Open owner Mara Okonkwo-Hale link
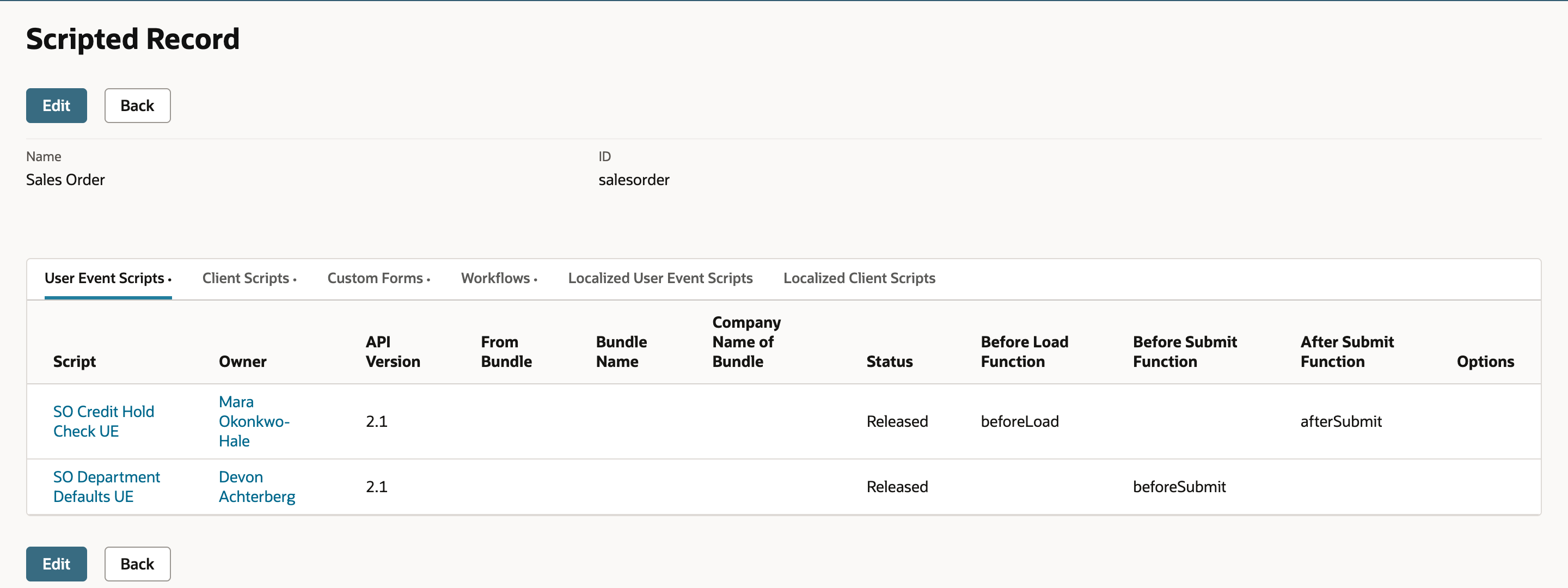 click(x=254, y=421)
